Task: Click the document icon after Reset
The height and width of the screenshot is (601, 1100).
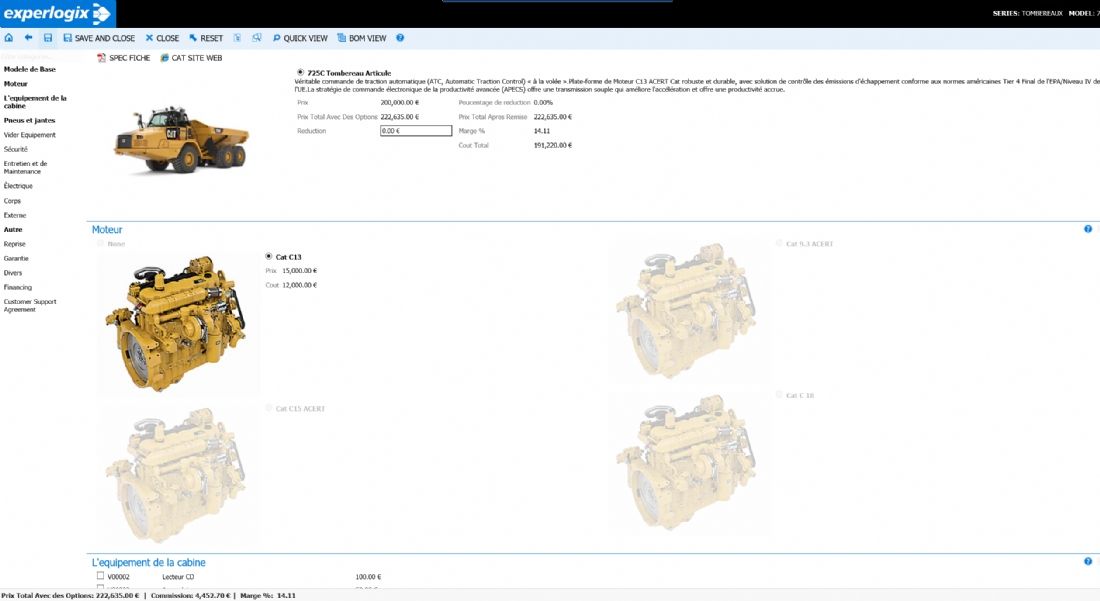Action: [237, 38]
